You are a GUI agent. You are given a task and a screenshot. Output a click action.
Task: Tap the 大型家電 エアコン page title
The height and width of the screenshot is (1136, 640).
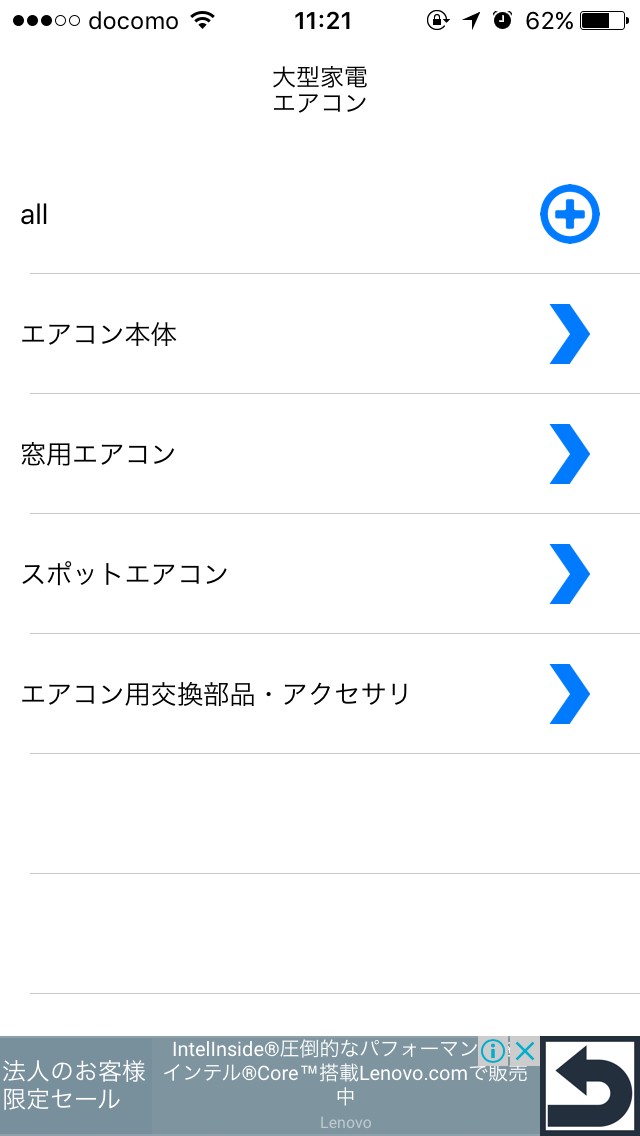(x=320, y=90)
